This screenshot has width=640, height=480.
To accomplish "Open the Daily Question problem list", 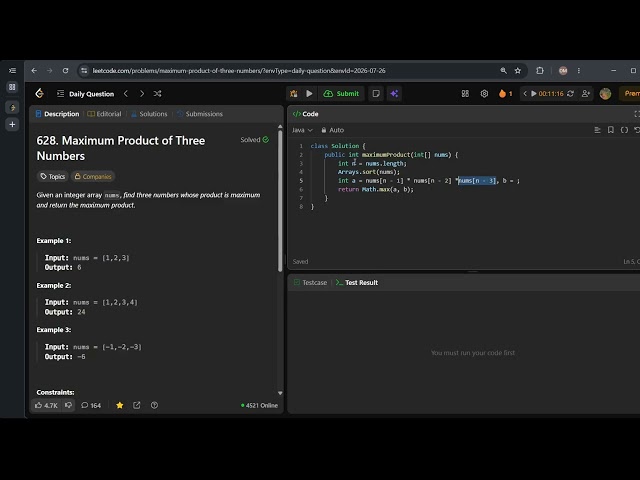I will click(x=85, y=94).
